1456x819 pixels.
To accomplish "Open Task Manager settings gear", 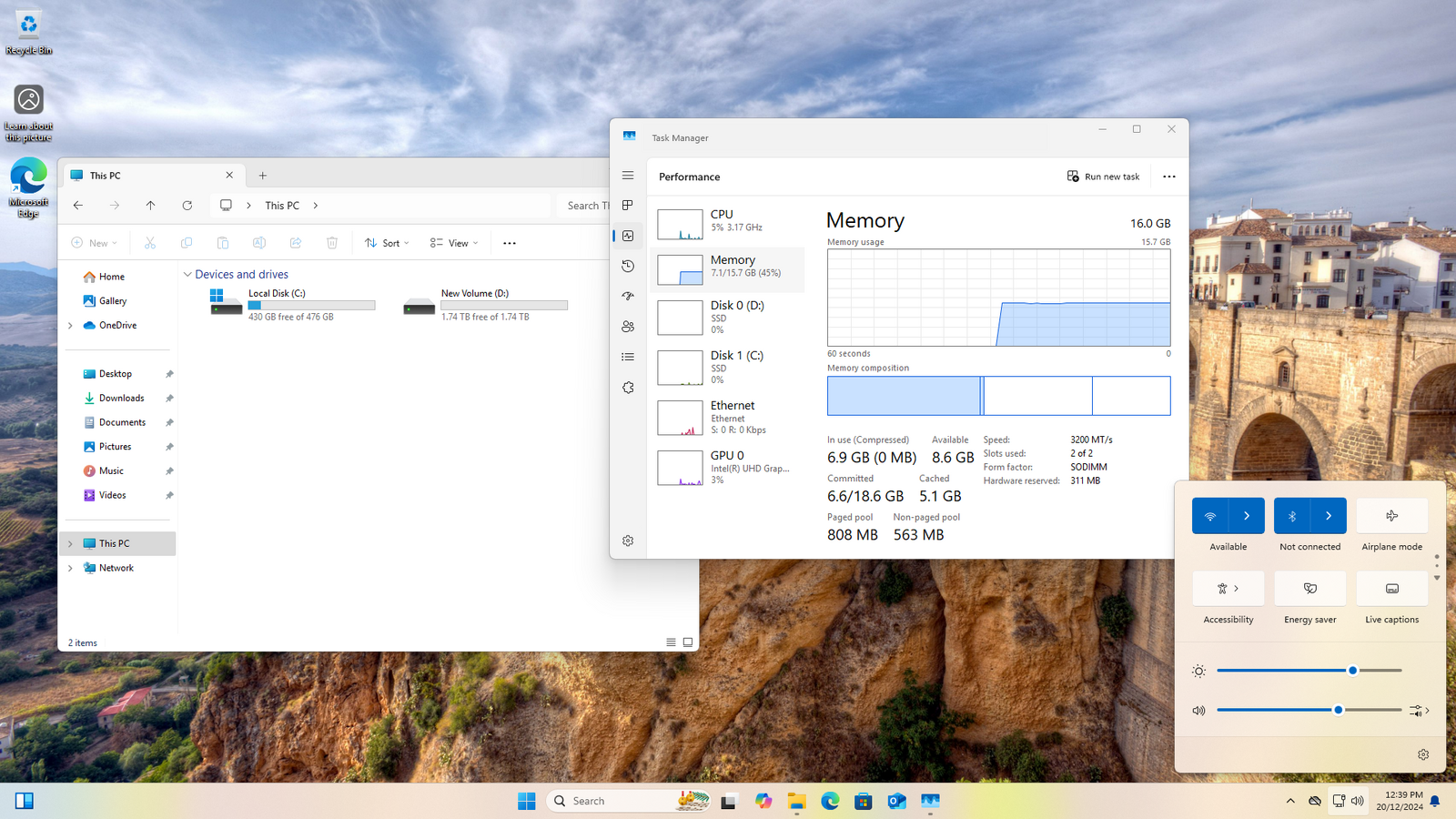I will point(628,541).
